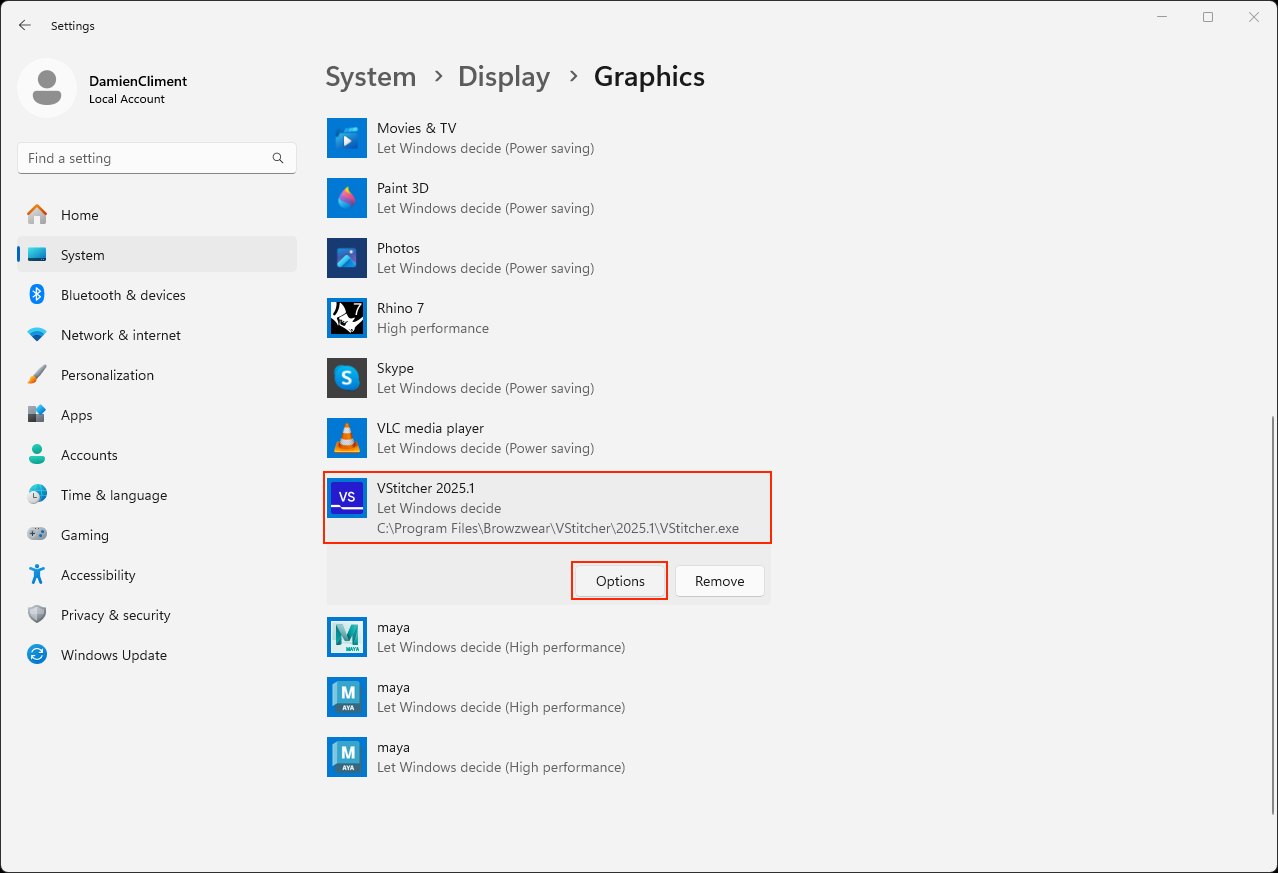The image size is (1278, 873).
Task: Open Personalization settings
Action: pyautogui.click(x=157, y=375)
